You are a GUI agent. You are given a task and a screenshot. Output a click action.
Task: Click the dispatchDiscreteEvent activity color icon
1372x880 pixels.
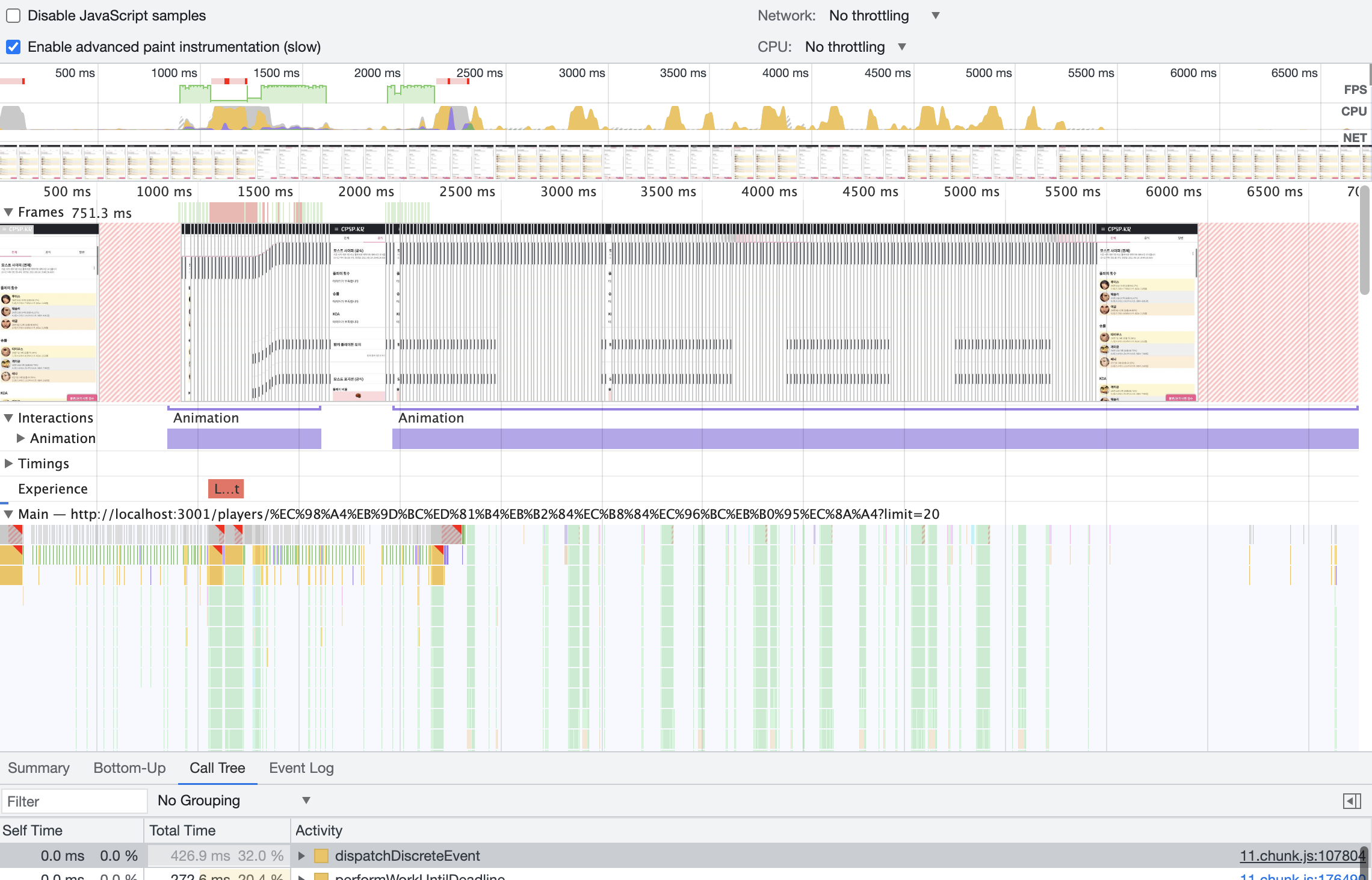pyautogui.click(x=321, y=855)
